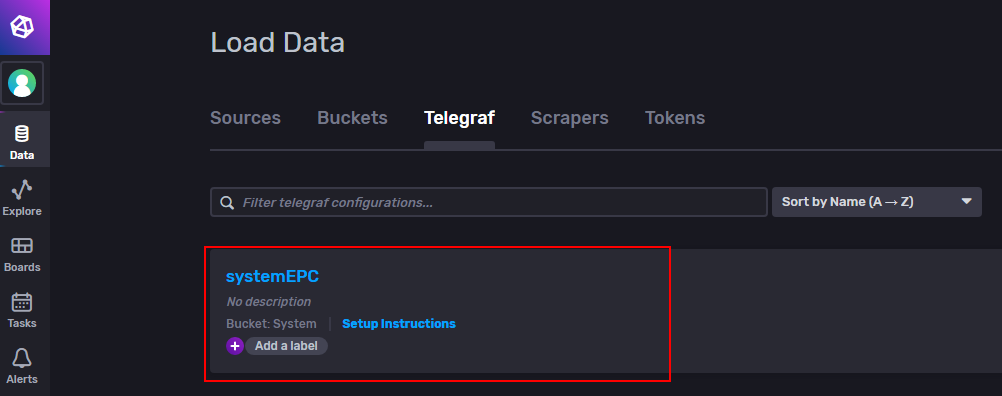Screen dimensions: 1002x396
Task: Open the user account avatar menu
Action: (x=22, y=83)
